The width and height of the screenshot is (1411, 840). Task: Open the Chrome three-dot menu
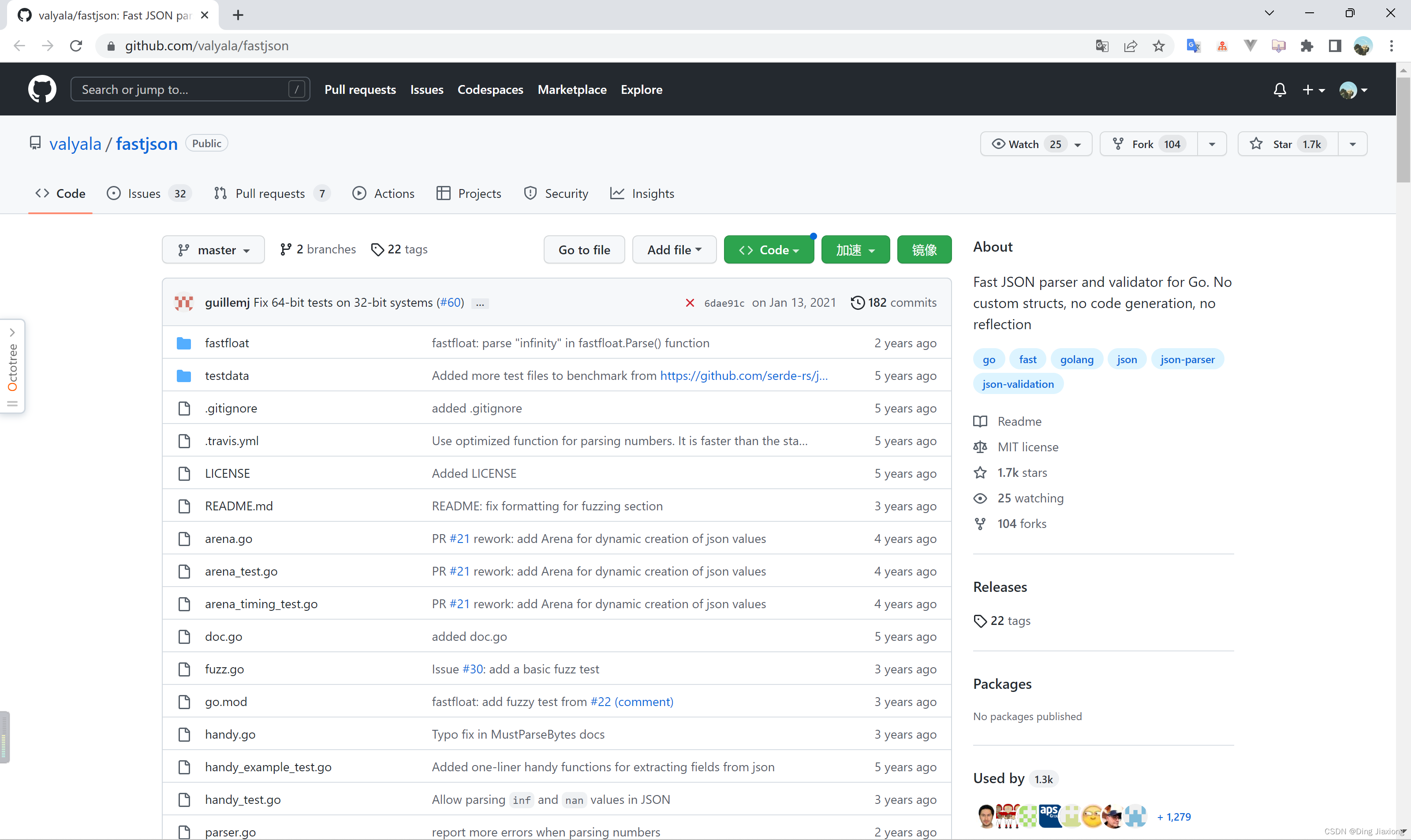point(1391,46)
